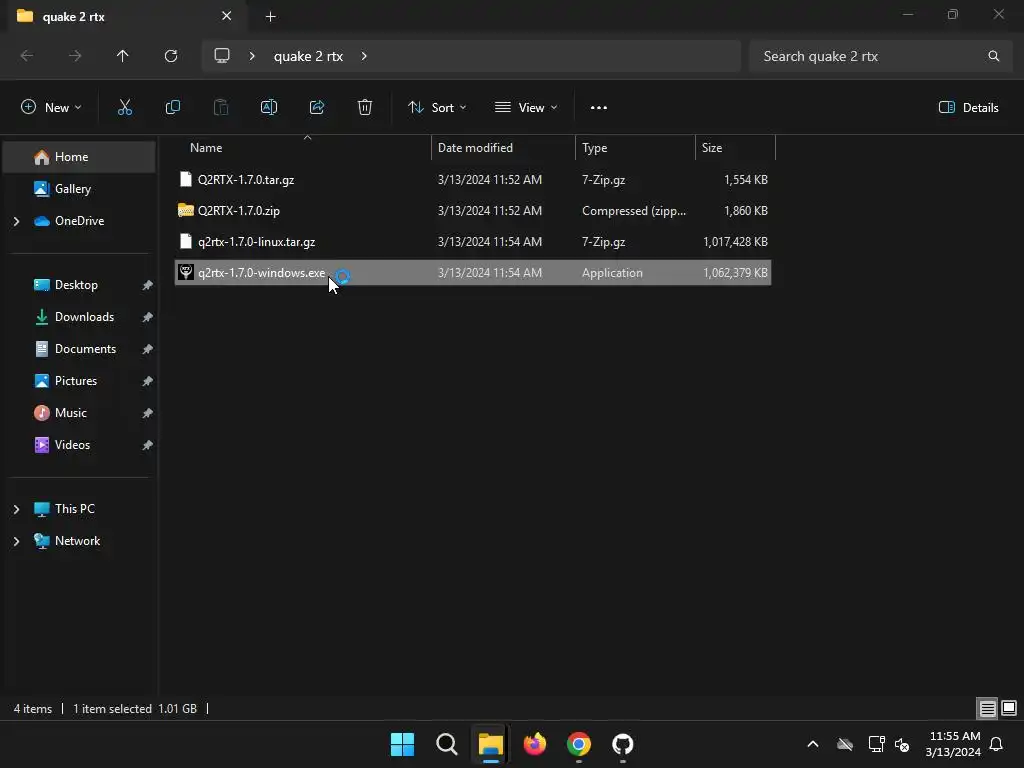Click the Forward arrow
The height and width of the screenshot is (768, 1024).
(x=75, y=56)
